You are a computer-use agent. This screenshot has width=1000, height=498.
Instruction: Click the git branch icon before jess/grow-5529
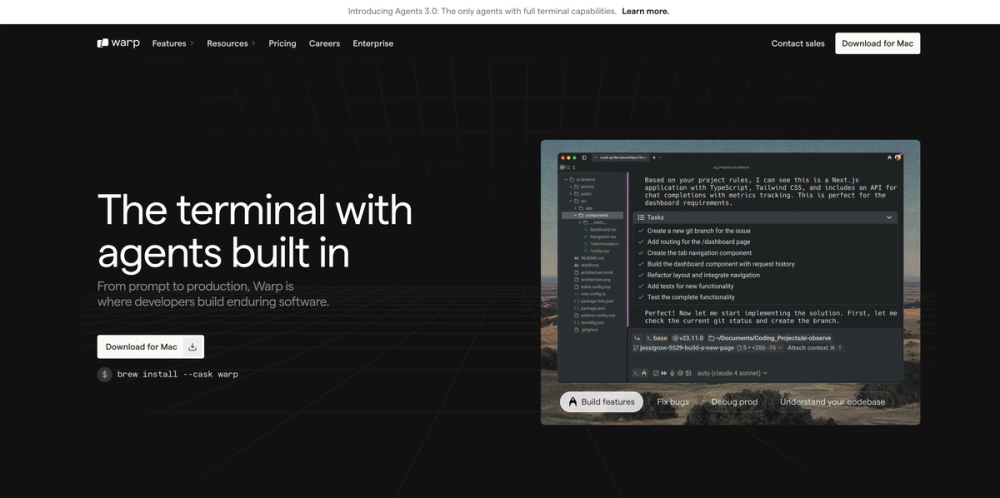pyautogui.click(x=635, y=348)
